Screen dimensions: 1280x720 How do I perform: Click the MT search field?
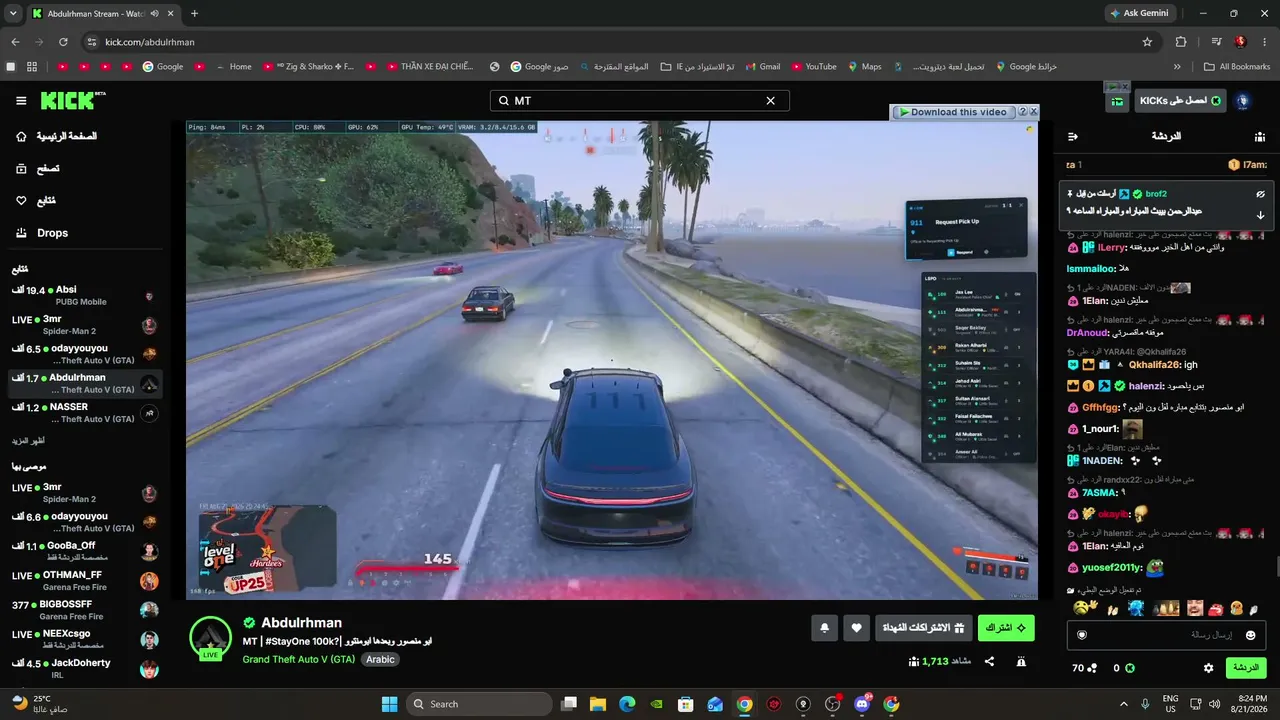pyautogui.click(x=639, y=101)
